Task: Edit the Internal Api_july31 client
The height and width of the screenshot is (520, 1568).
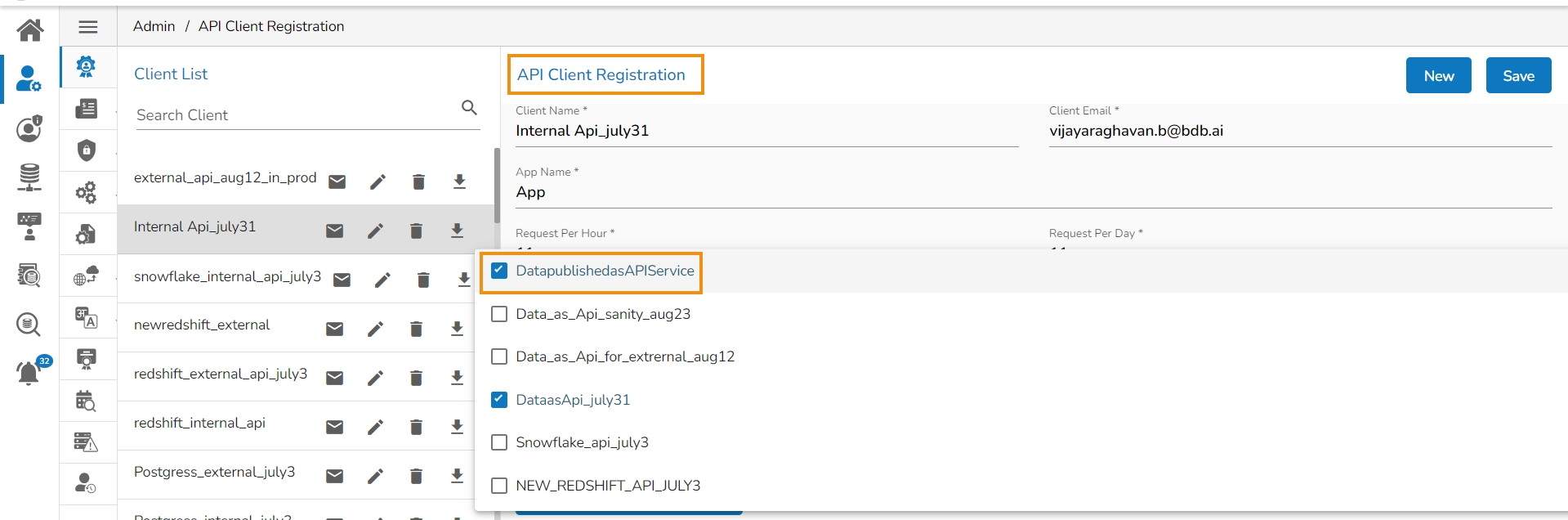Action: [x=375, y=231]
